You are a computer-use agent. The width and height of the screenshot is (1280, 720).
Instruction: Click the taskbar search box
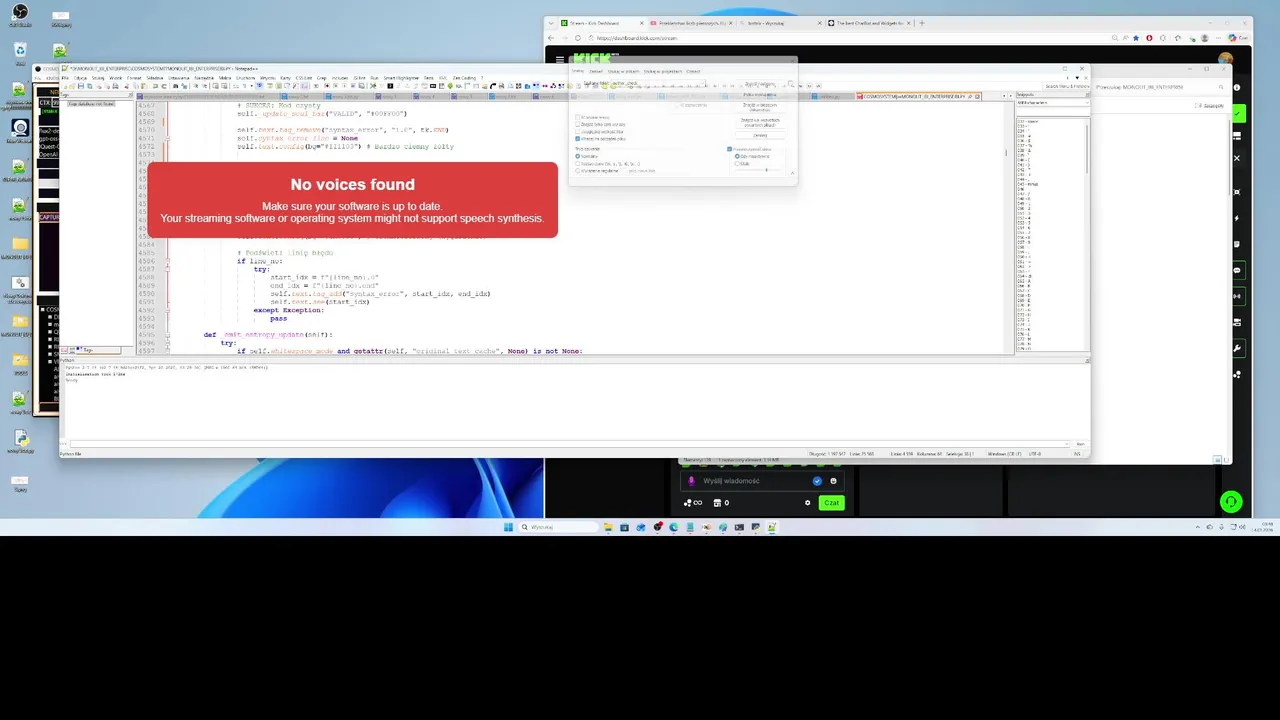[x=559, y=527]
